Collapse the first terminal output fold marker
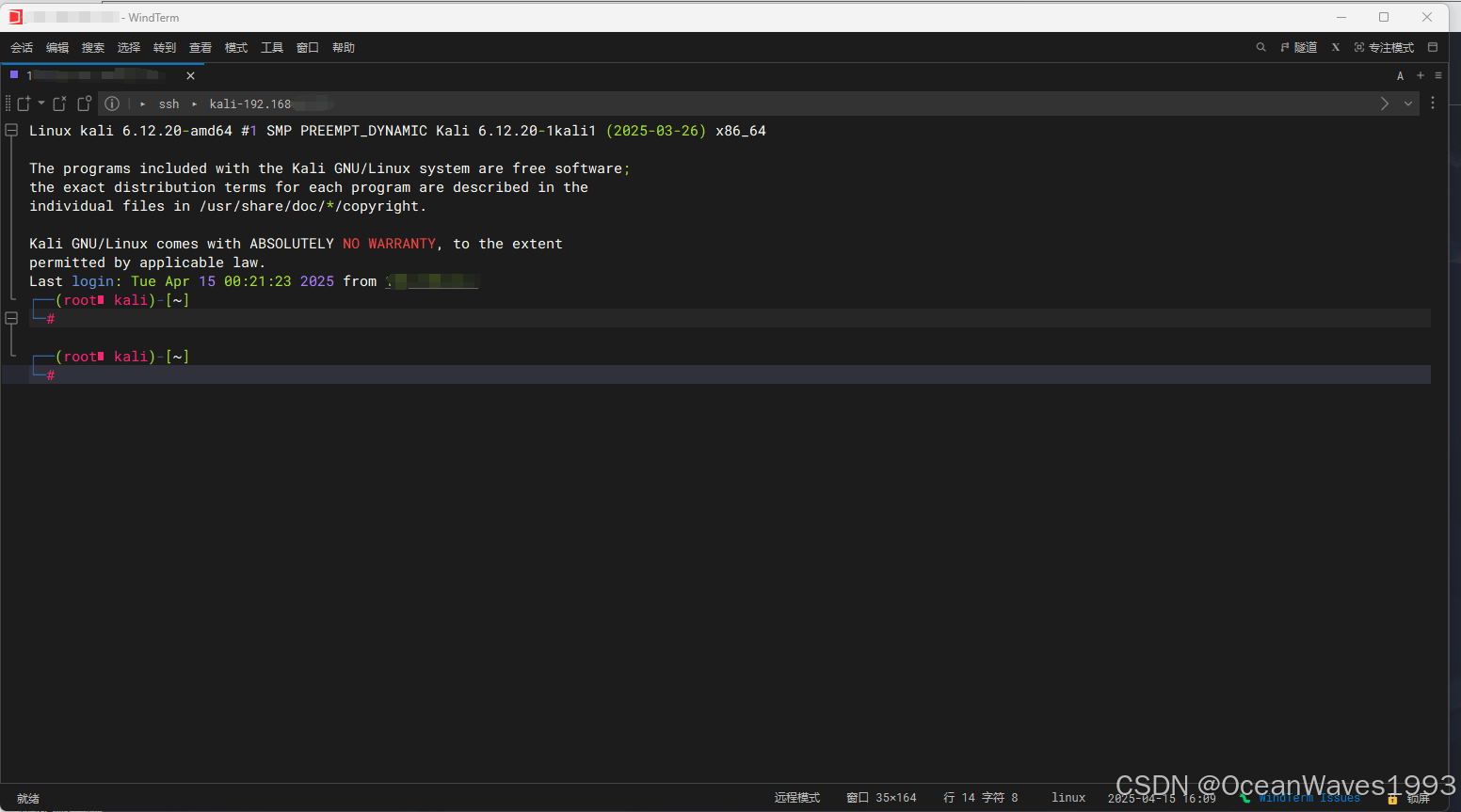Screen dimensions: 1461x812 pyautogui.click(x=11, y=131)
